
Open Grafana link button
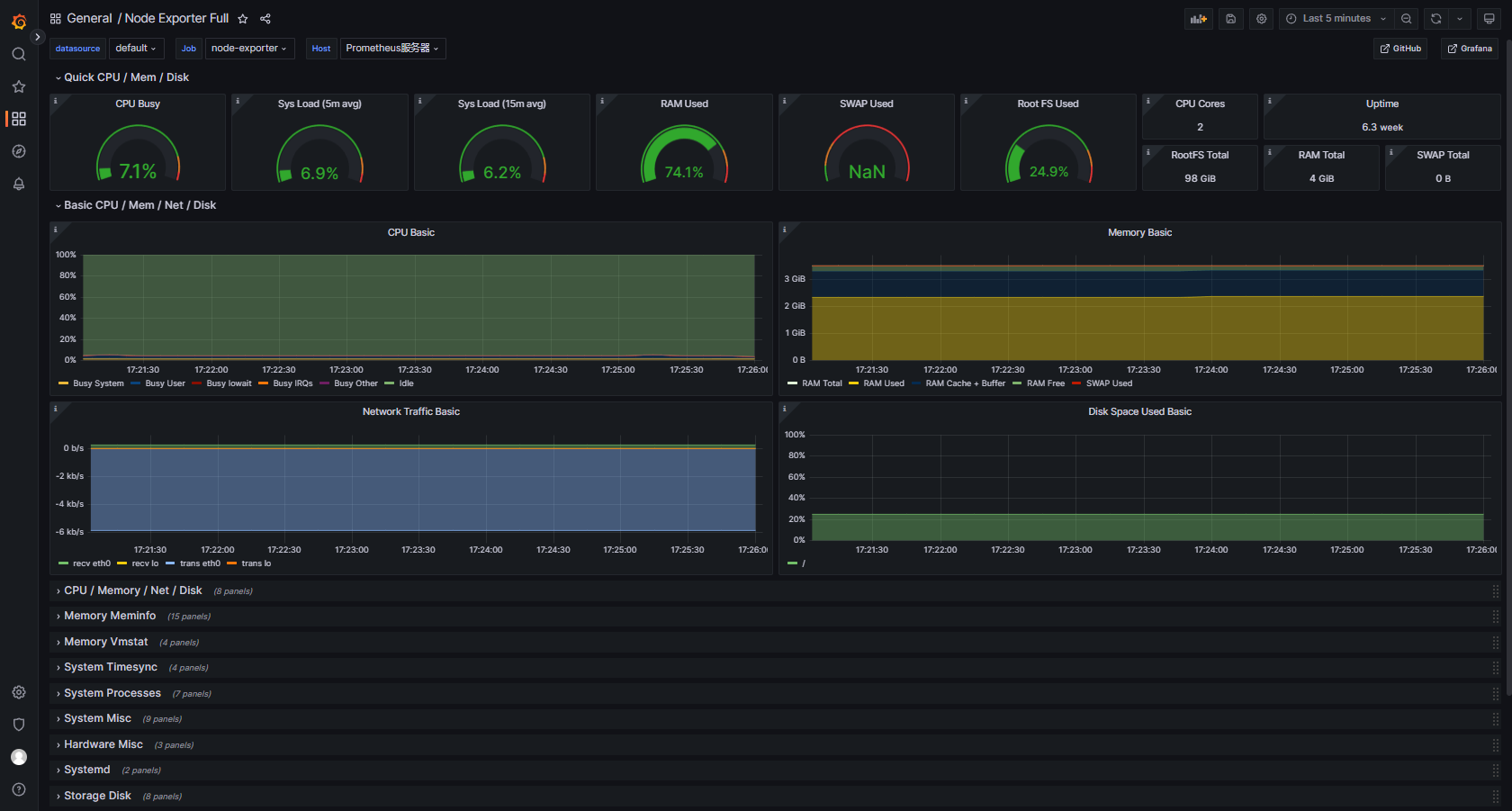click(1470, 49)
